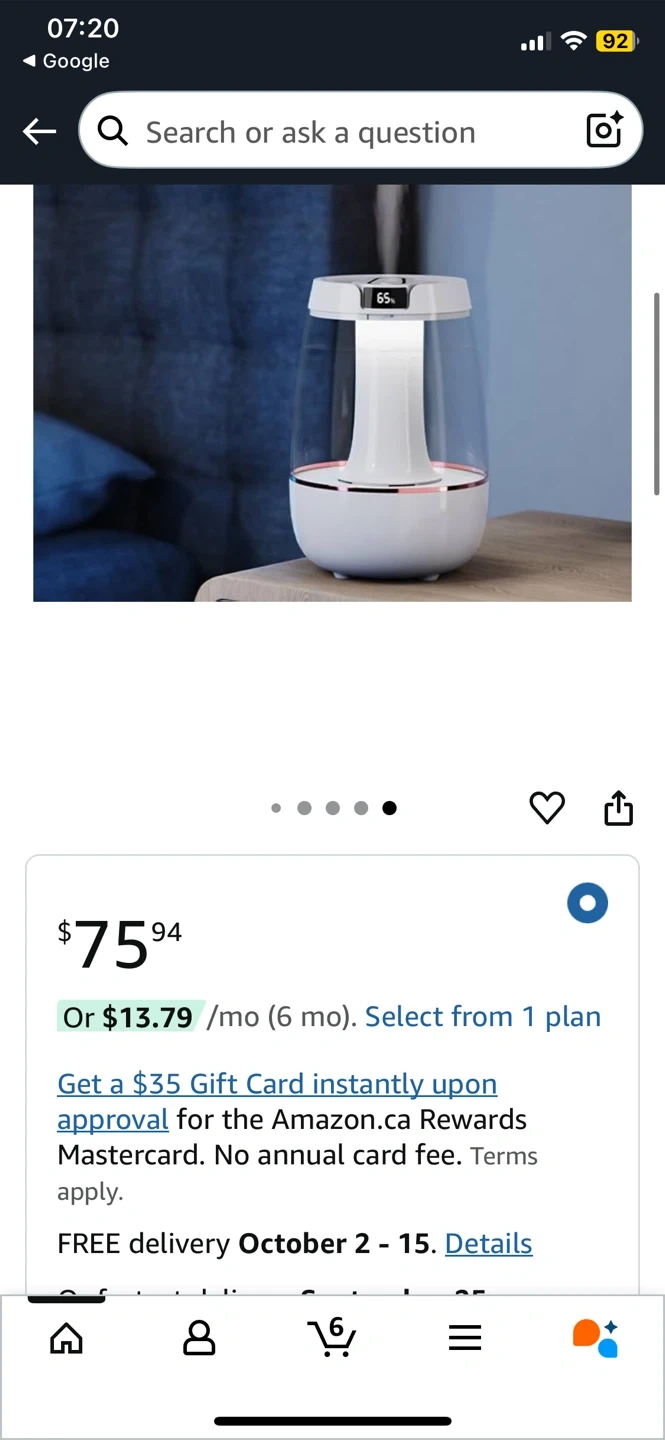Open camera lens visual search
The height and width of the screenshot is (1440, 665).
(604, 131)
